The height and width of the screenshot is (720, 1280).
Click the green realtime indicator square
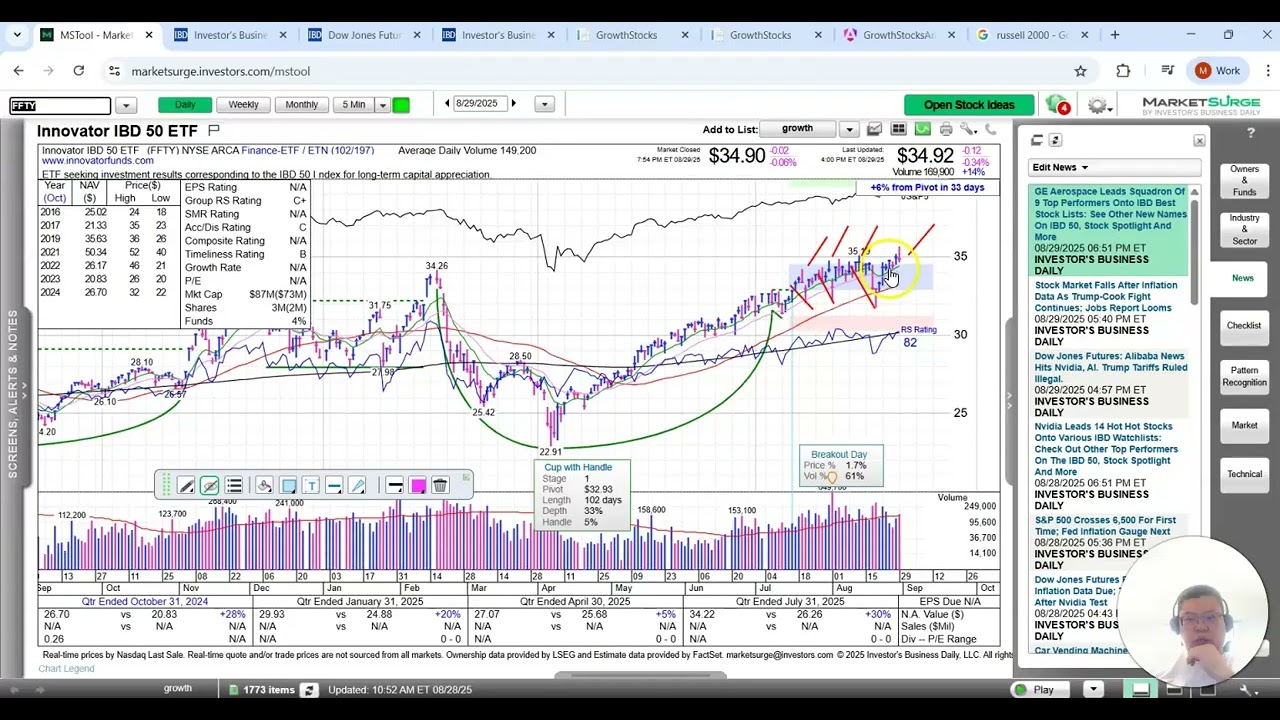pos(401,105)
